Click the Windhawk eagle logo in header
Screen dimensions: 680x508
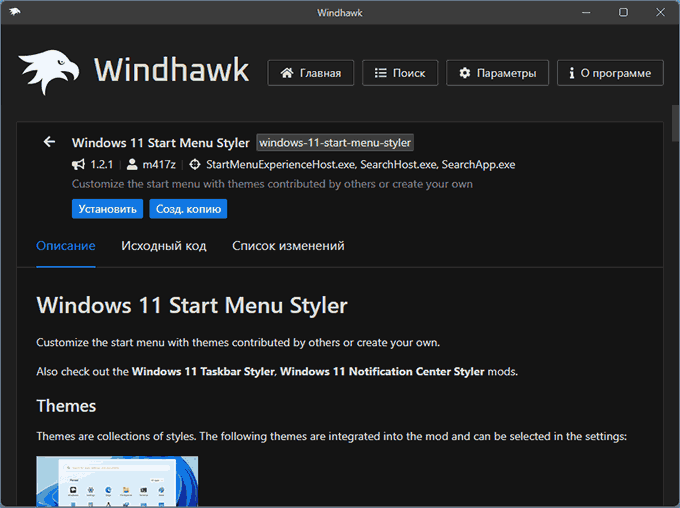tap(48, 72)
